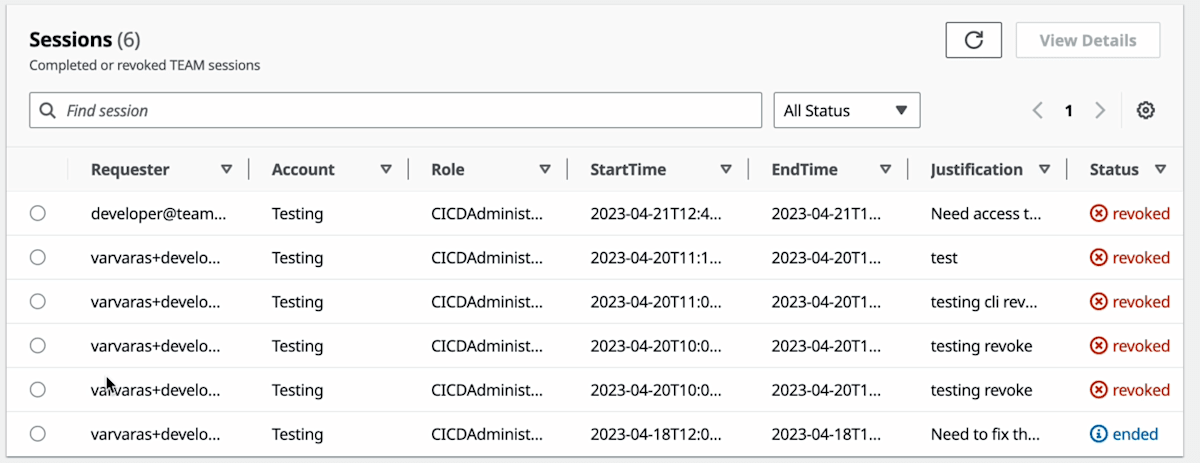Select radio for developer@team session
The height and width of the screenshot is (463, 1200).
37,213
